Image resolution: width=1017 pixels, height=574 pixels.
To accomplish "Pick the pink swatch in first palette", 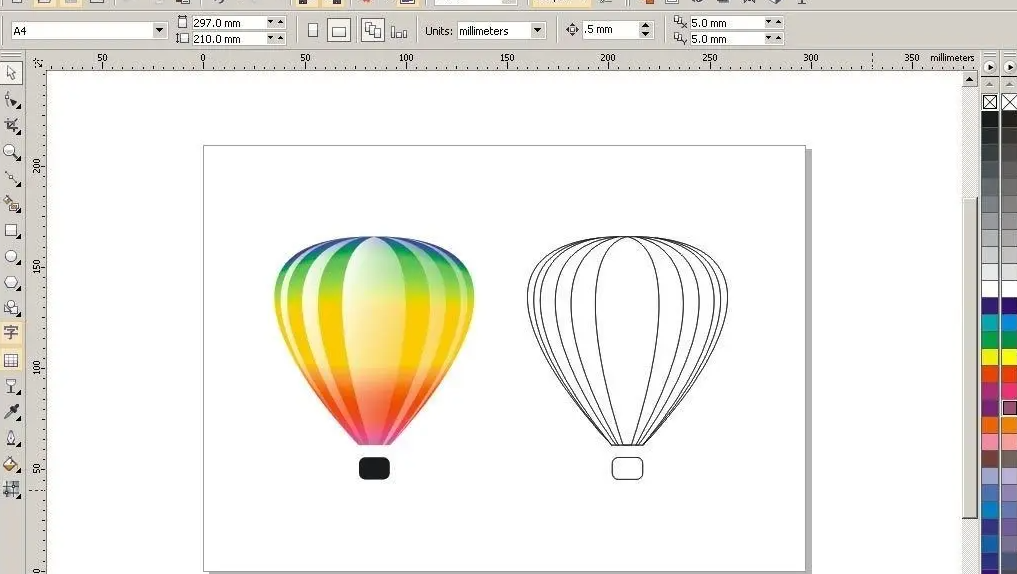I will (990, 442).
